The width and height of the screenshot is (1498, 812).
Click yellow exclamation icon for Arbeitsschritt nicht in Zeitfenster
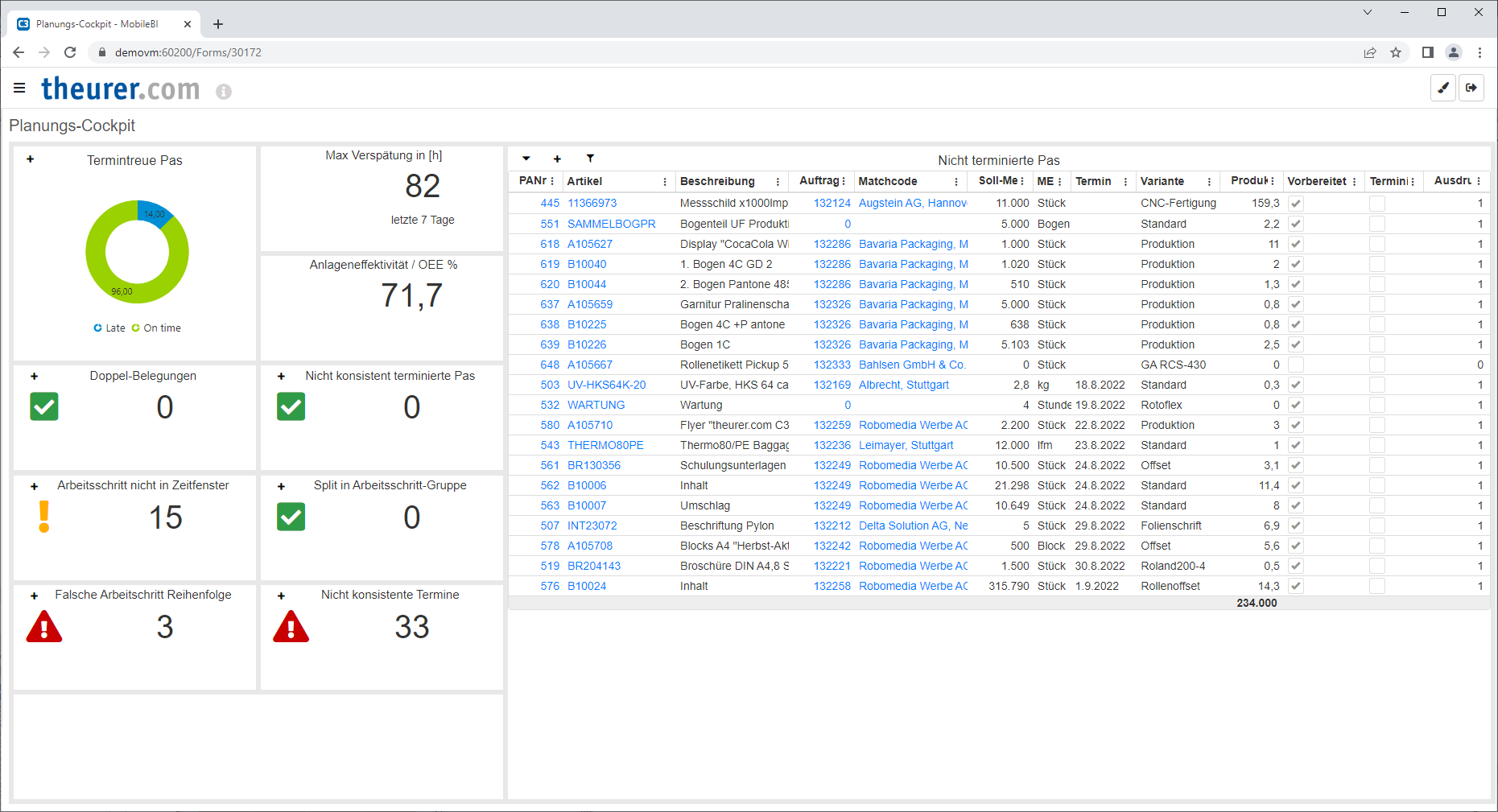44,517
